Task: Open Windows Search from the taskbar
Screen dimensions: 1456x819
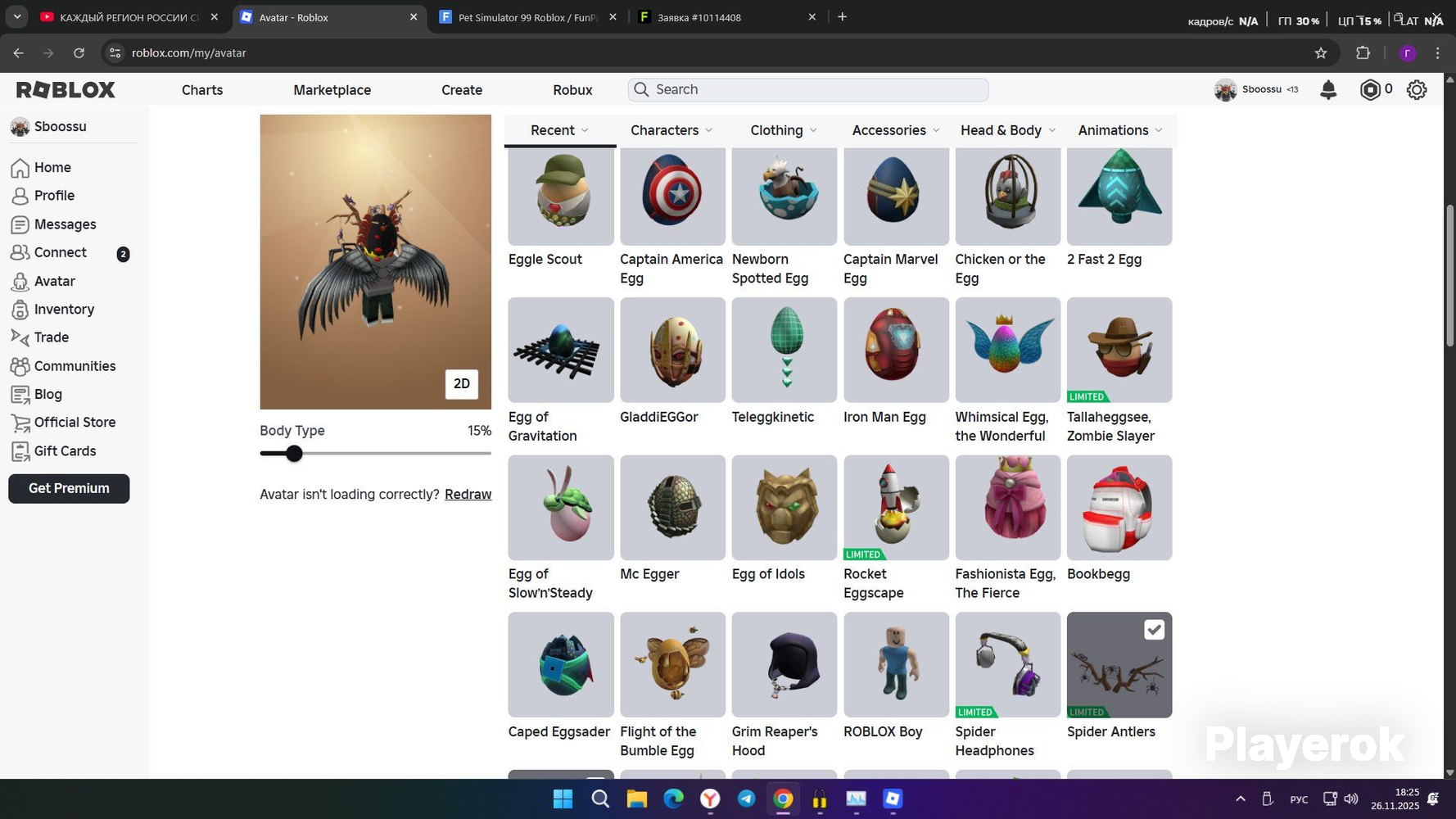Action: click(600, 799)
